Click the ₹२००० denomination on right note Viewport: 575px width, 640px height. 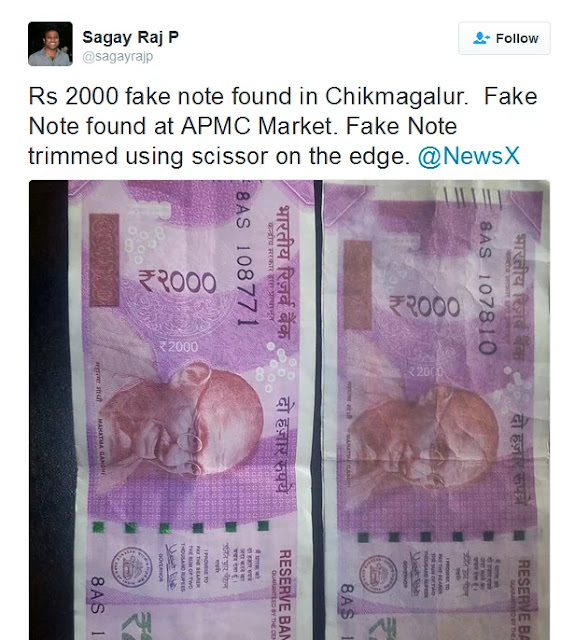(x=424, y=307)
